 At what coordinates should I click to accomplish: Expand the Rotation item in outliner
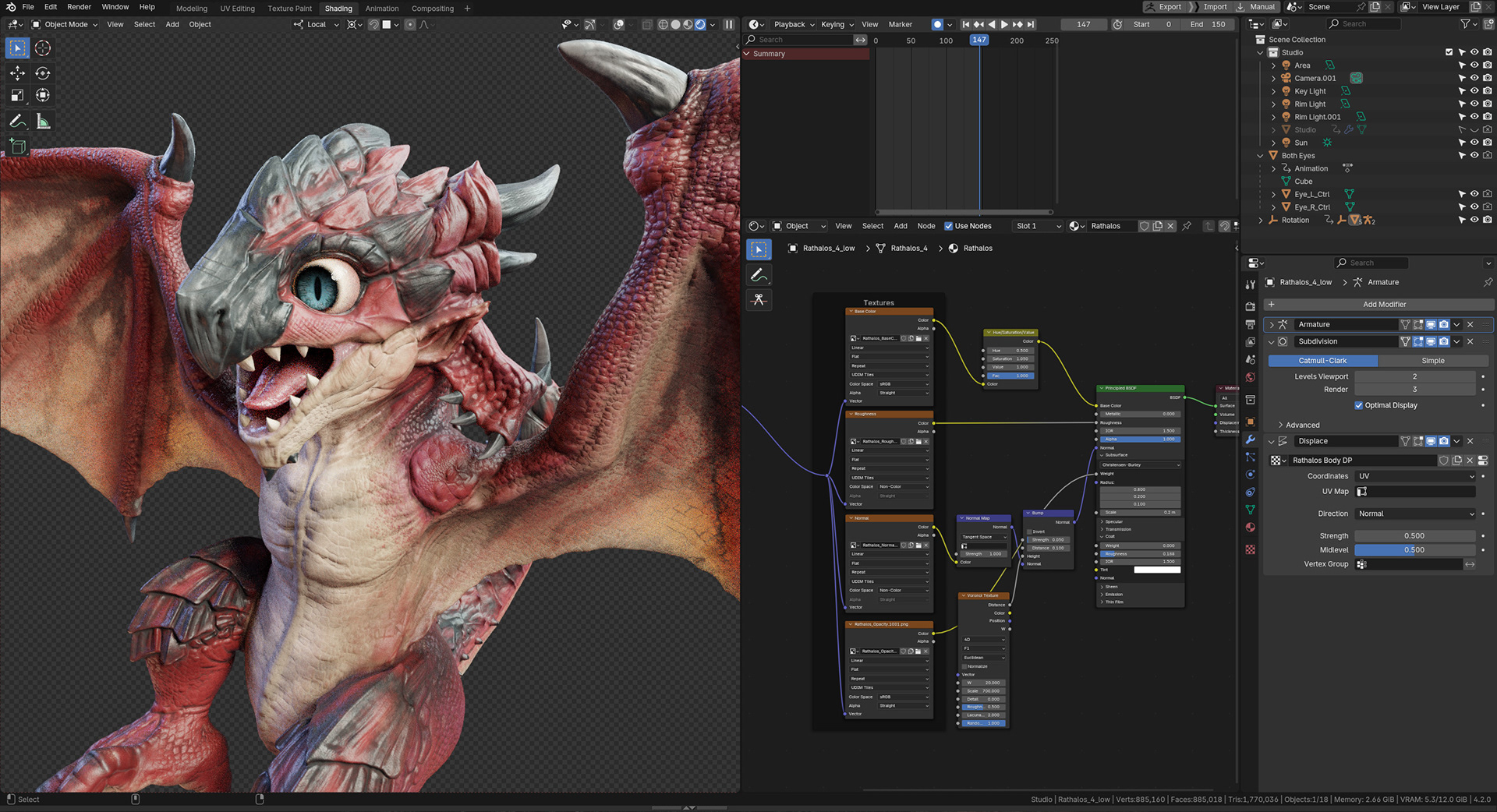(1261, 221)
